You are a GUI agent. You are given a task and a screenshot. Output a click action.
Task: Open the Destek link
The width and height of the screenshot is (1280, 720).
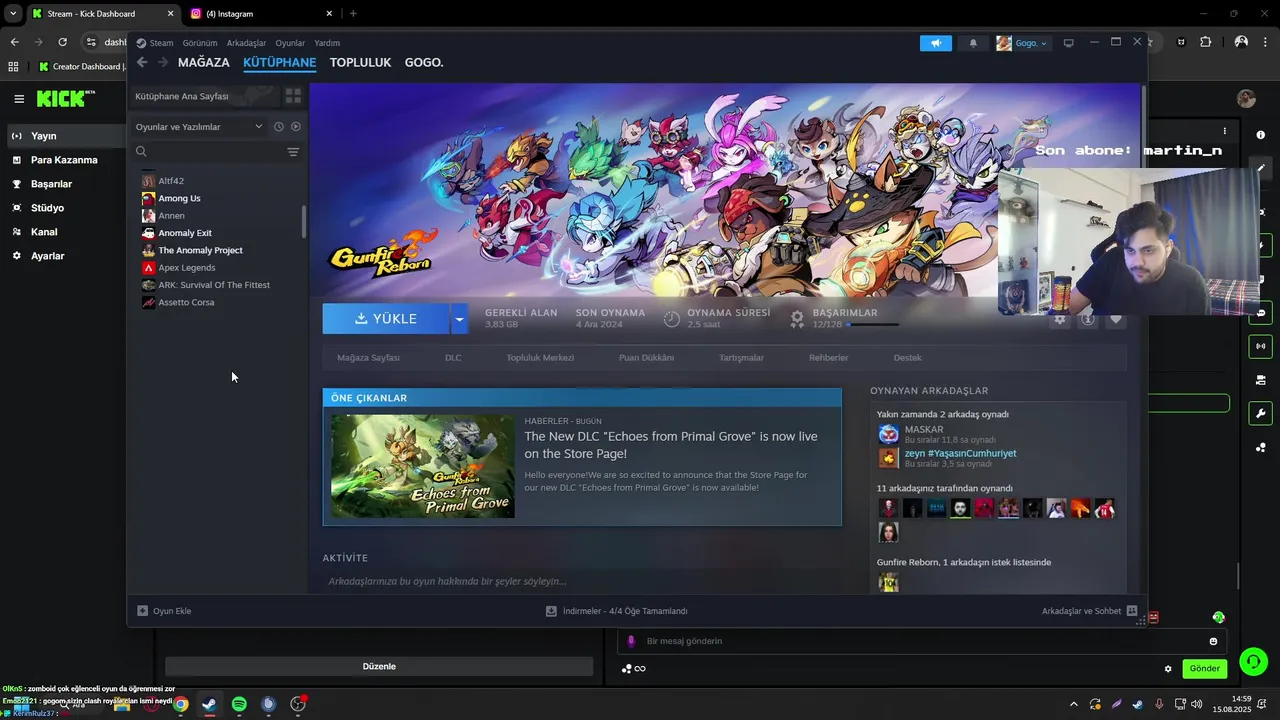tap(907, 358)
